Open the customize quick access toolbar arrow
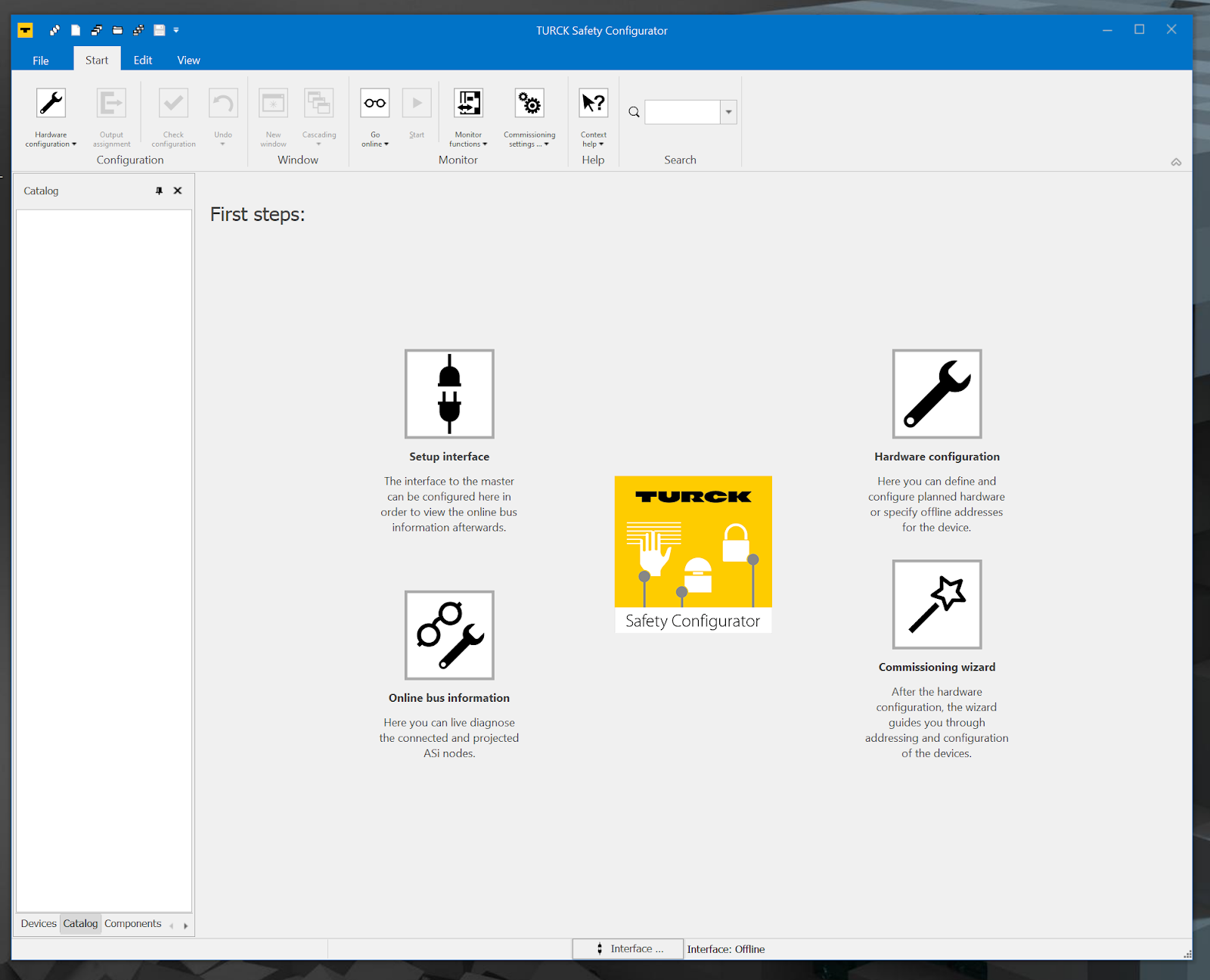The width and height of the screenshot is (1210, 980). (x=176, y=30)
